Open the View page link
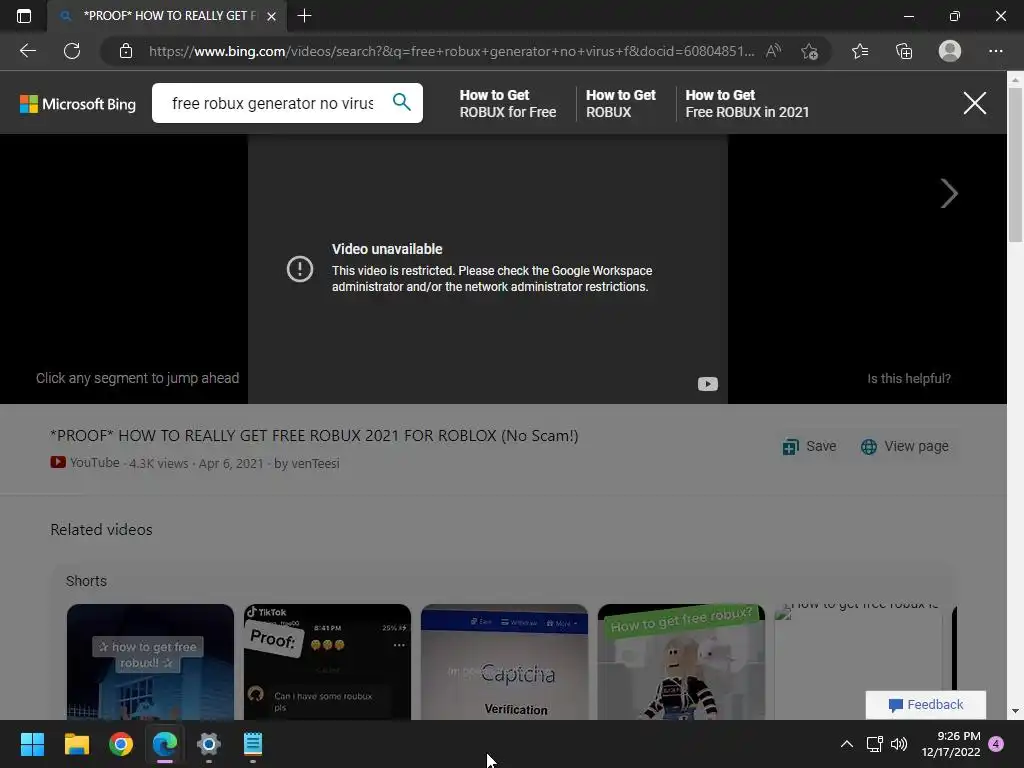1024x768 pixels. pyautogui.click(x=904, y=446)
